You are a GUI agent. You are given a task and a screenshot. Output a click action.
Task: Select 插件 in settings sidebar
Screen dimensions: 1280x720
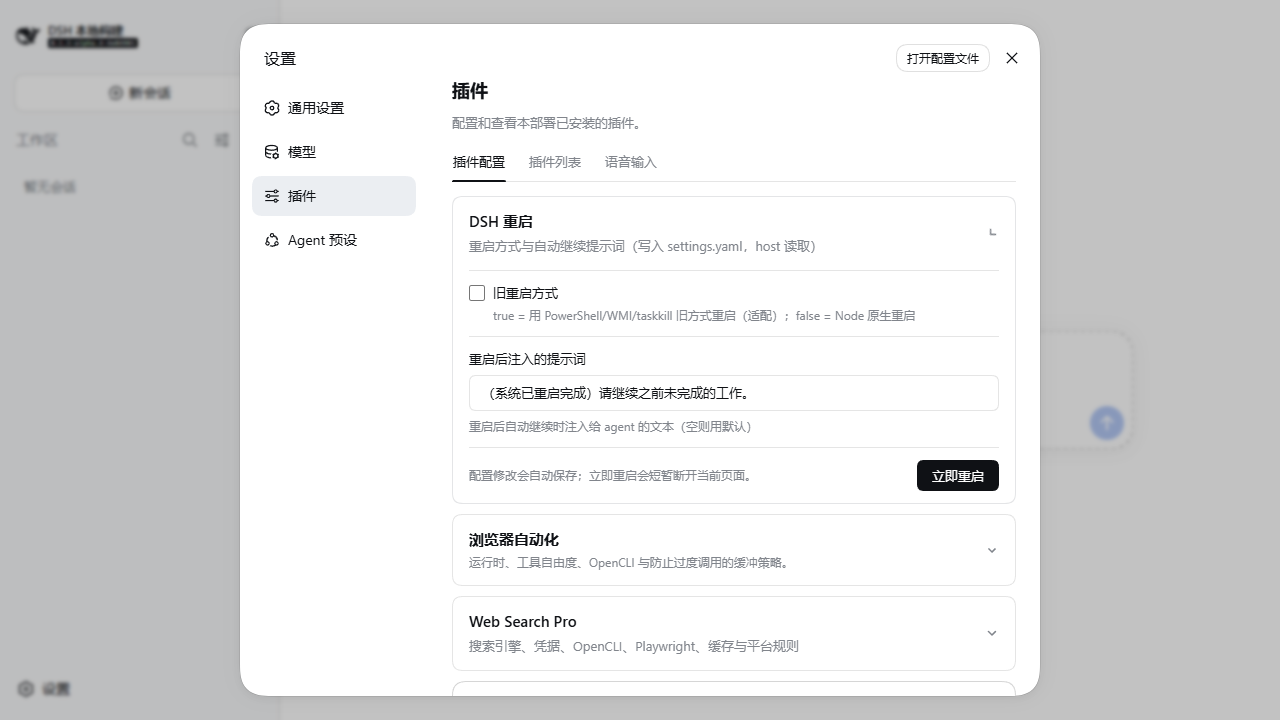point(334,196)
